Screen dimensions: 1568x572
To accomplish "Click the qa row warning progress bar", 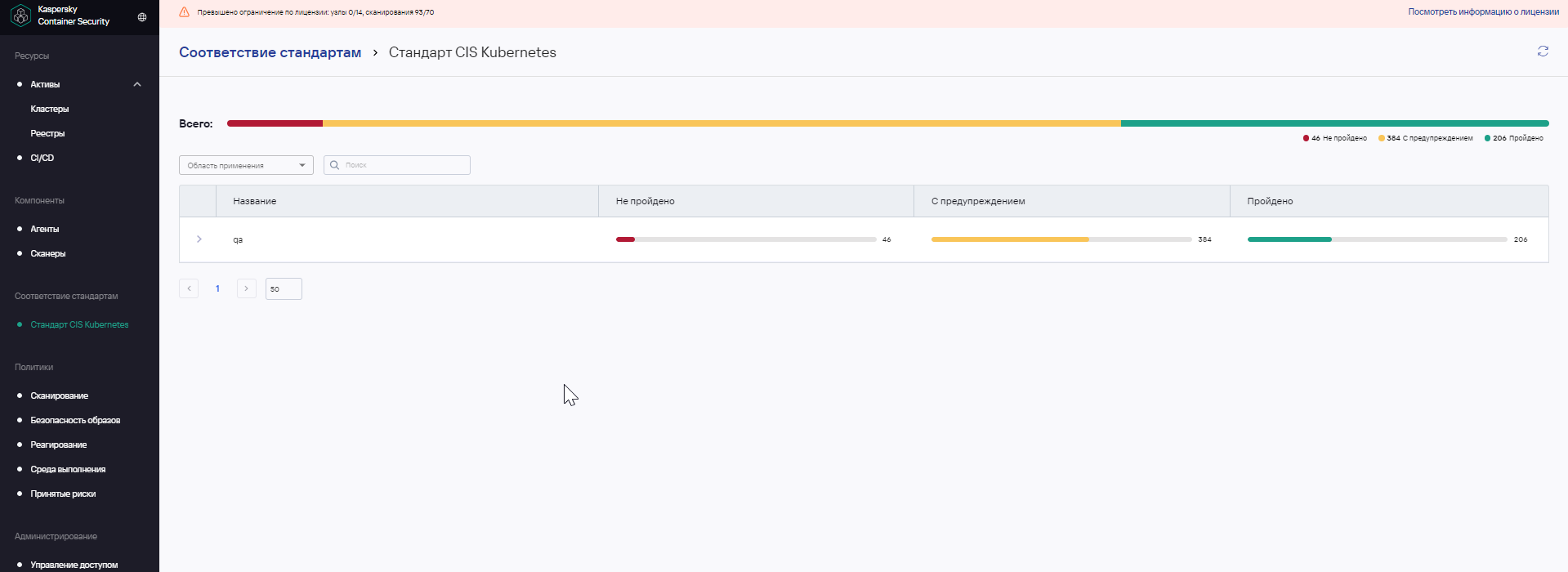I will click(x=1061, y=239).
